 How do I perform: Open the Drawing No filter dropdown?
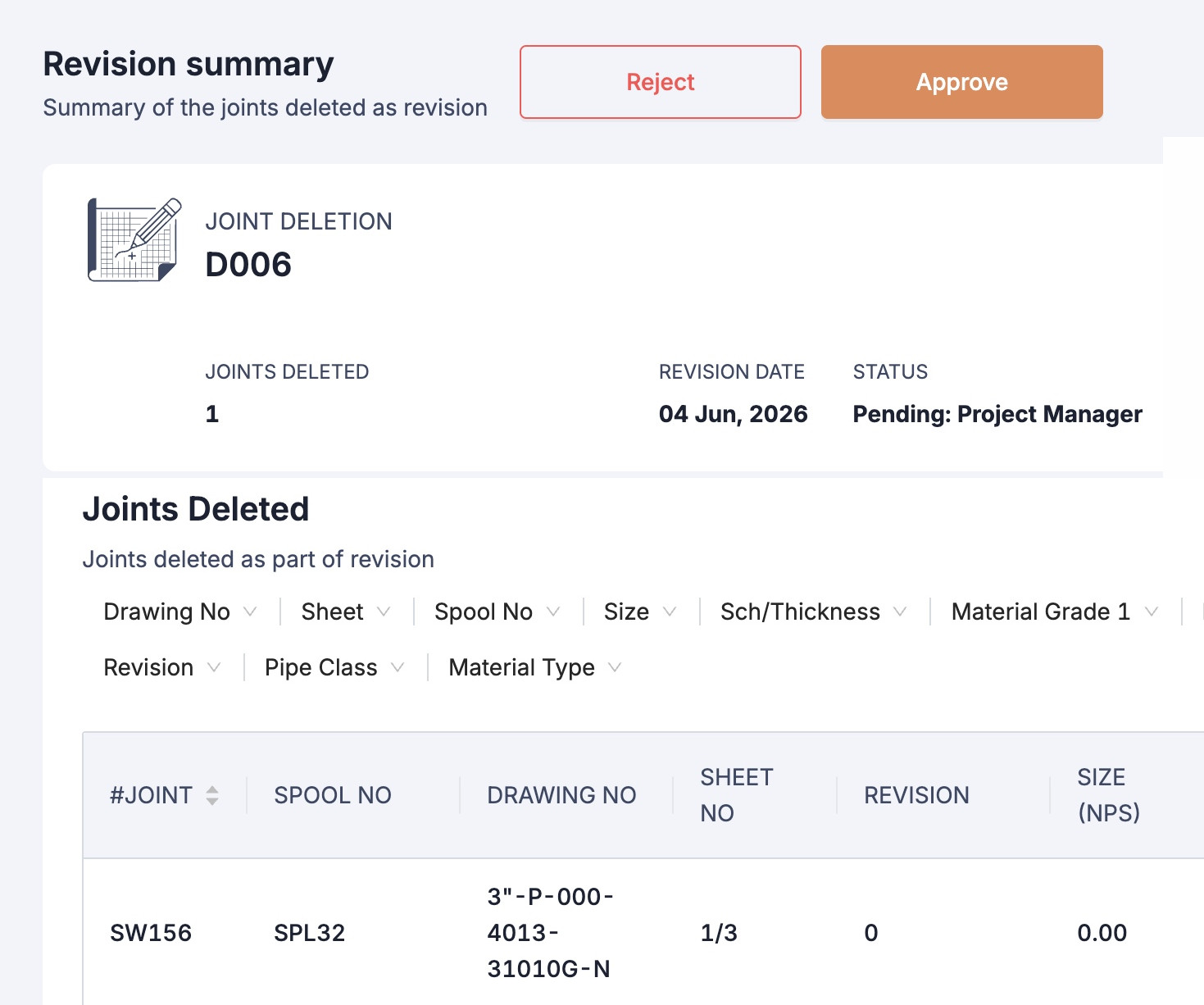pyautogui.click(x=180, y=612)
